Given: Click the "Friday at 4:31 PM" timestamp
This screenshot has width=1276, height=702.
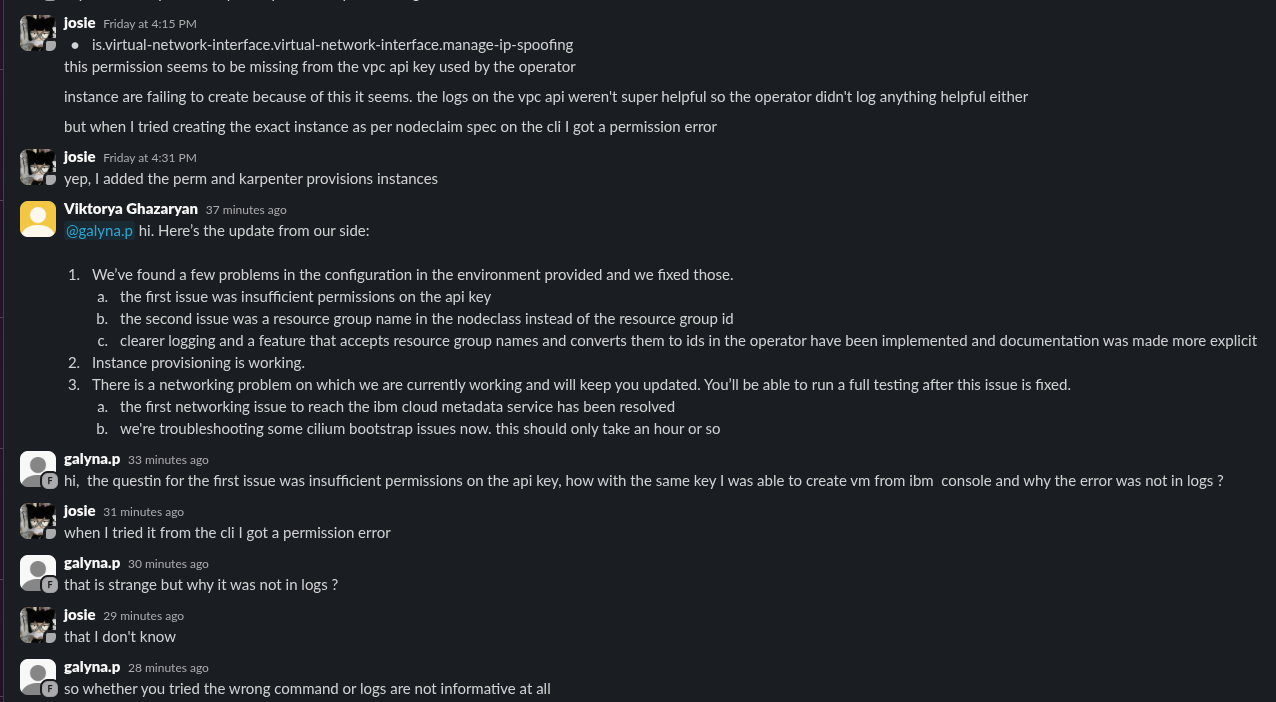Looking at the screenshot, I should pyautogui.click(x=150, y=157).
